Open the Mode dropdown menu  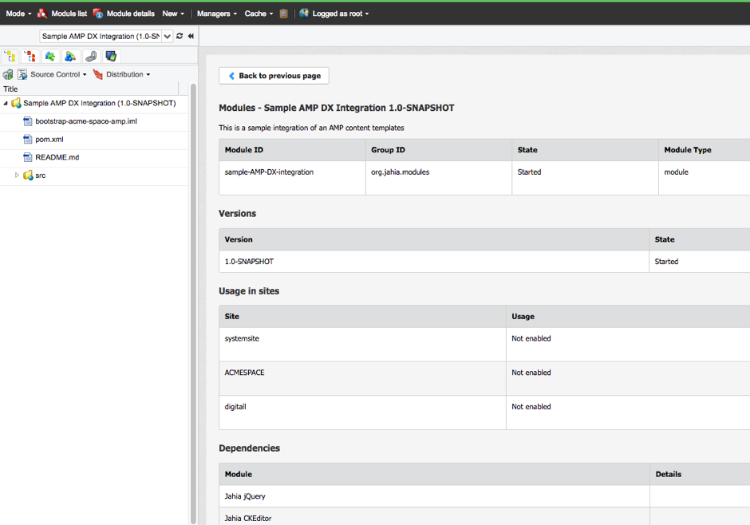pos(19,13)
